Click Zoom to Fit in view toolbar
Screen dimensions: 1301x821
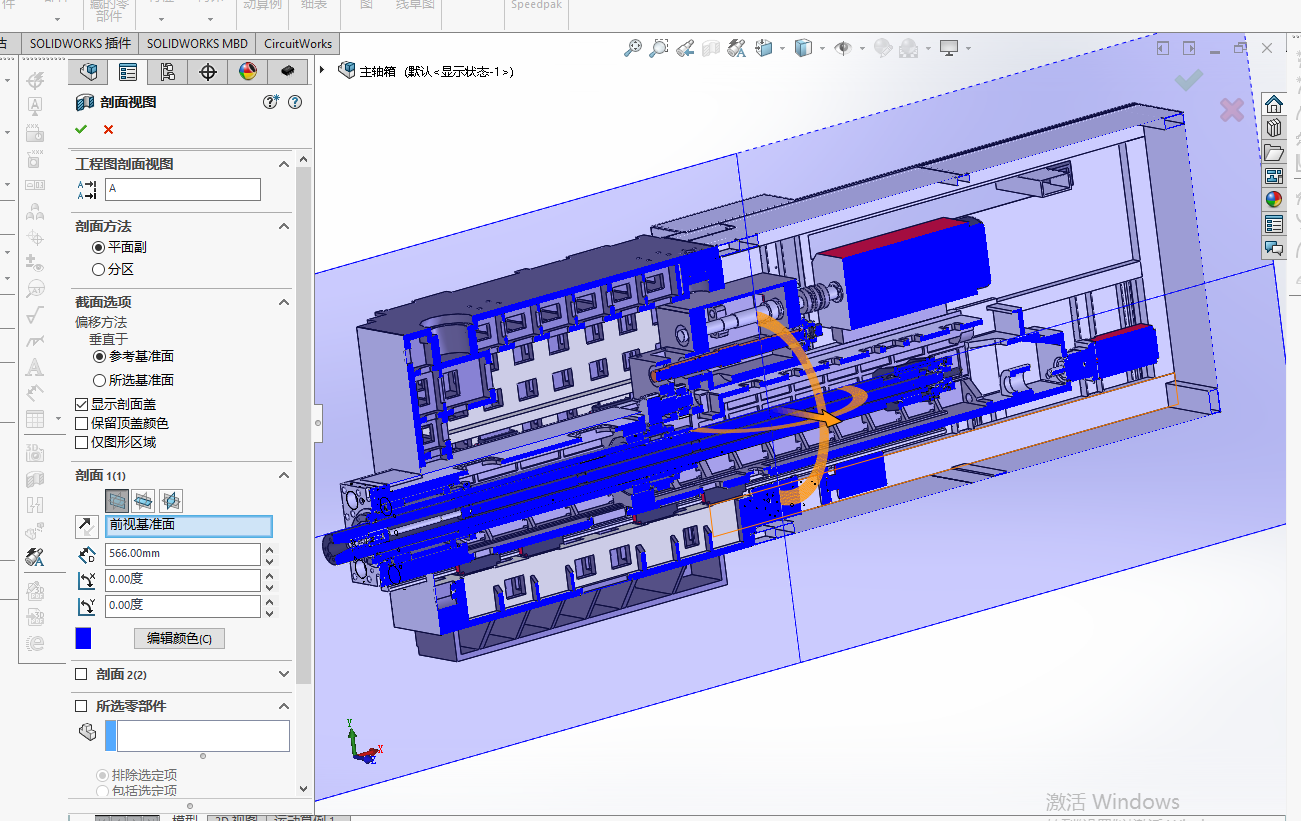[x=633, y=47]
